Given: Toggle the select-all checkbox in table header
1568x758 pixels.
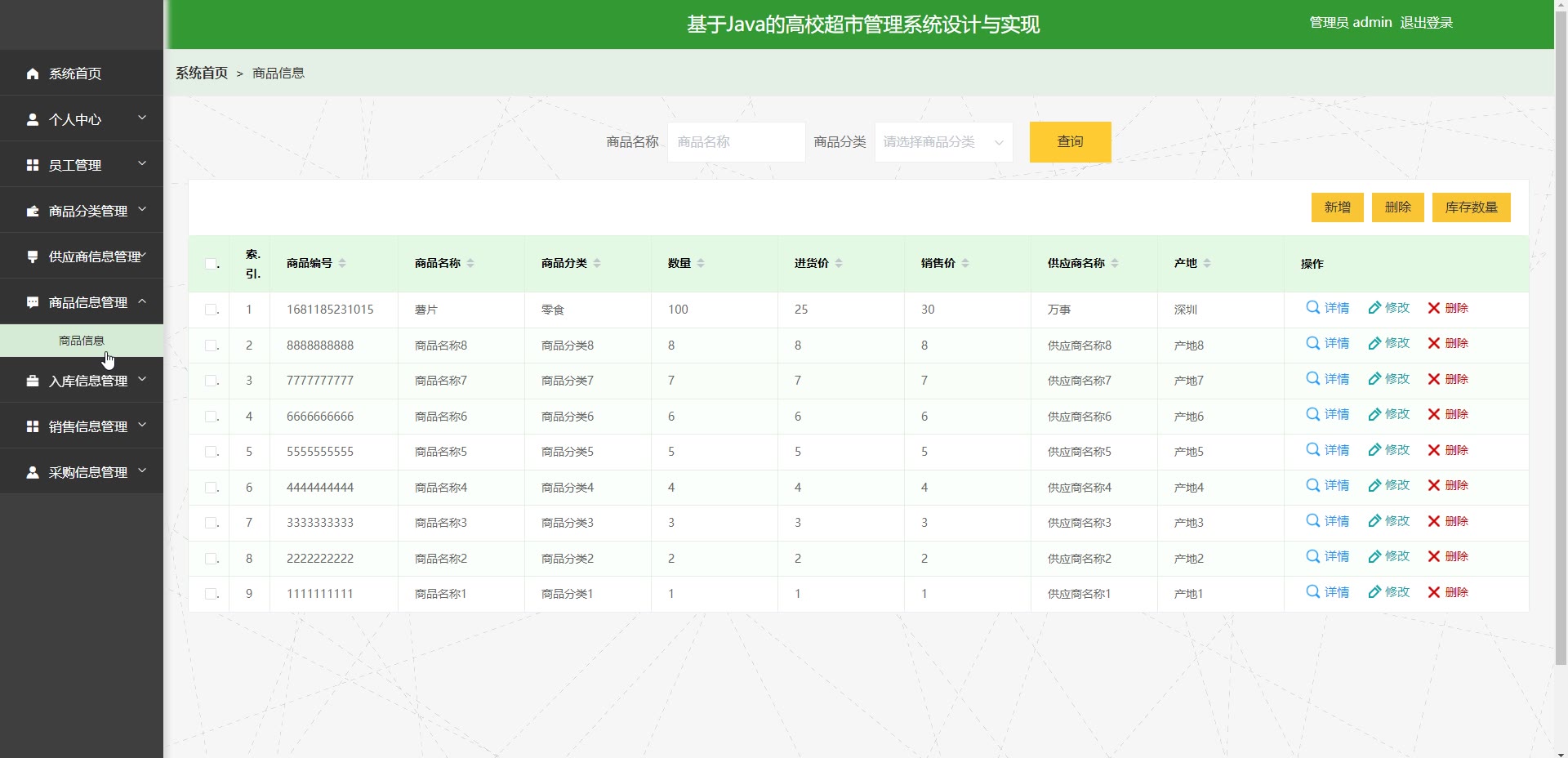Looking at the screenshot, I should click(x=211, y=264).
